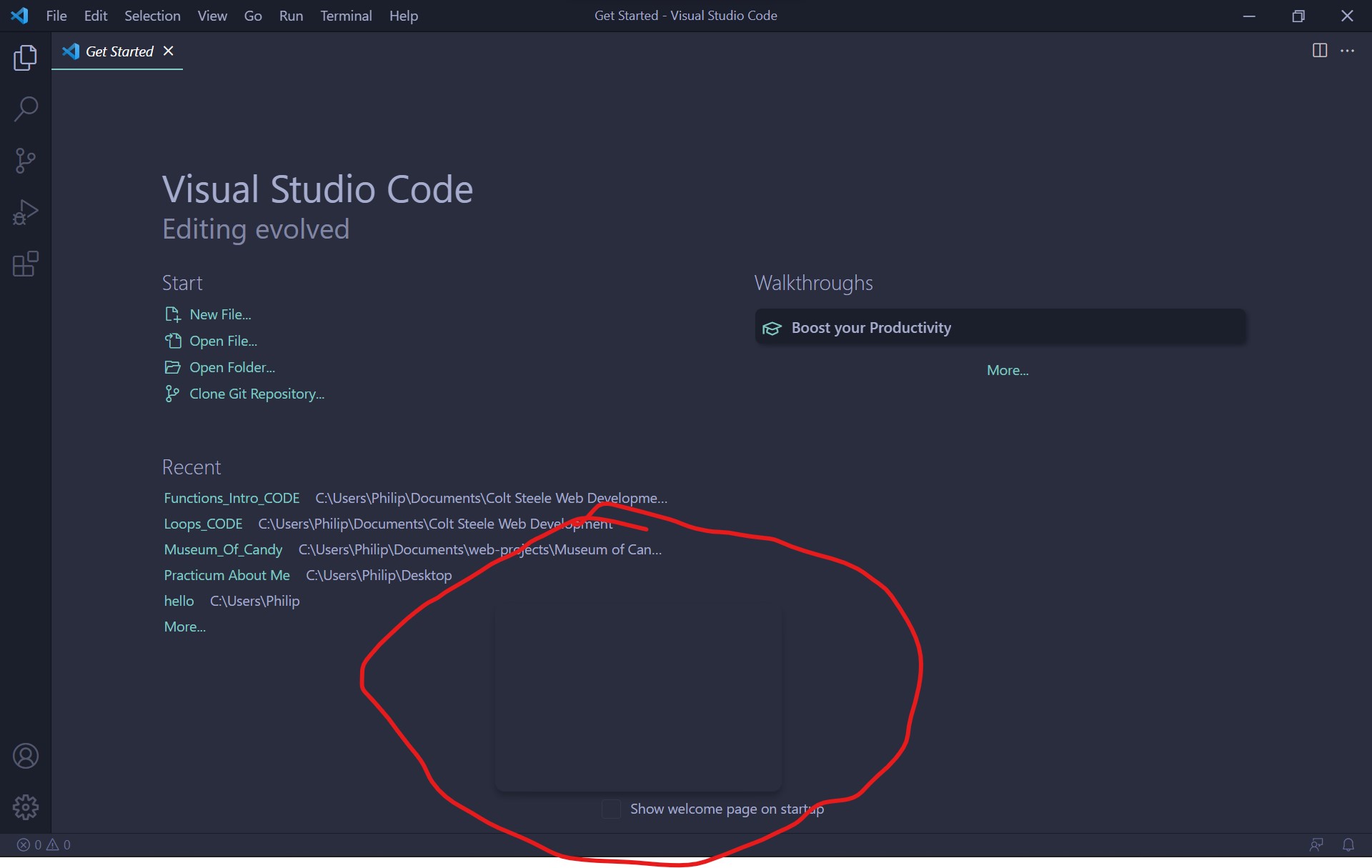The image size is (1372, 868).
Task: Open the remote window indicator
Action: (1317, 844)
